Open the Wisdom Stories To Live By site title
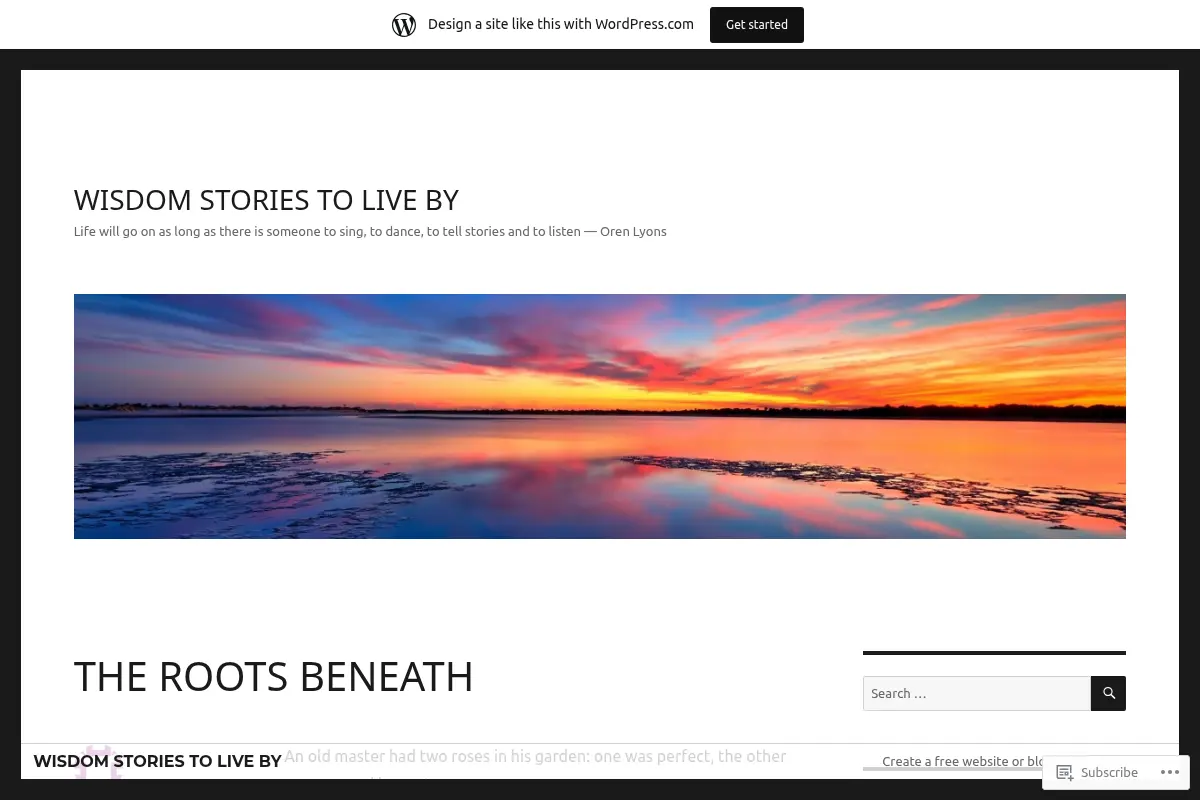 (266, 200)
